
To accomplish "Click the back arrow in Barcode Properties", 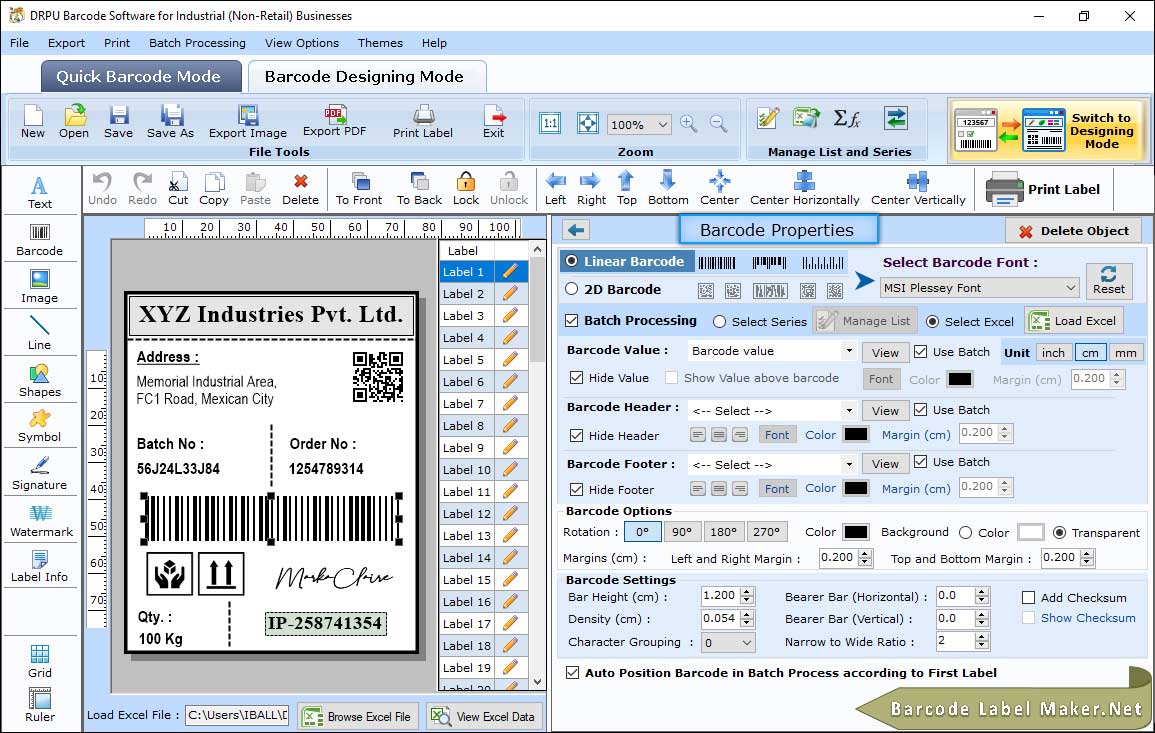I will click(x=576, y=231).
